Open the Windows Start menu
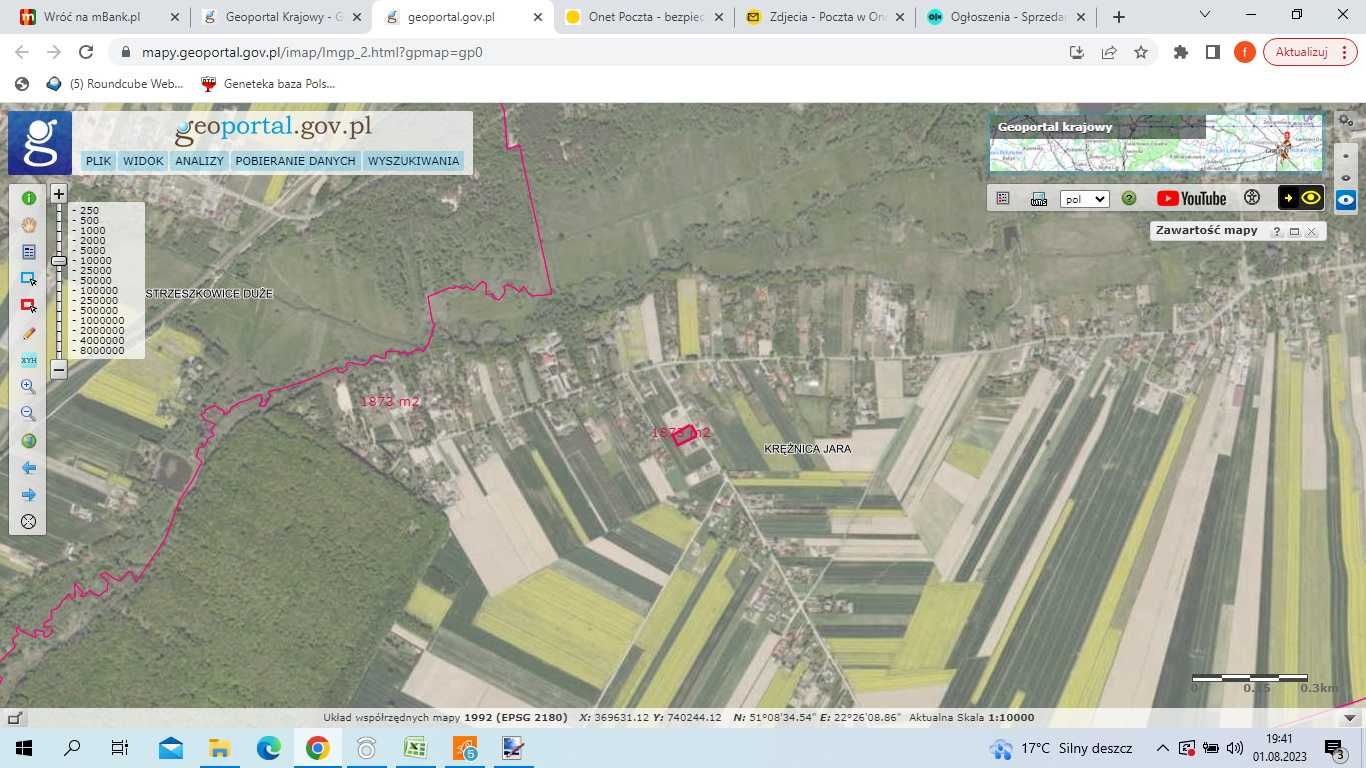Image resolution: width=1366 pixels, height=768 pixels. tap(24, 748)
